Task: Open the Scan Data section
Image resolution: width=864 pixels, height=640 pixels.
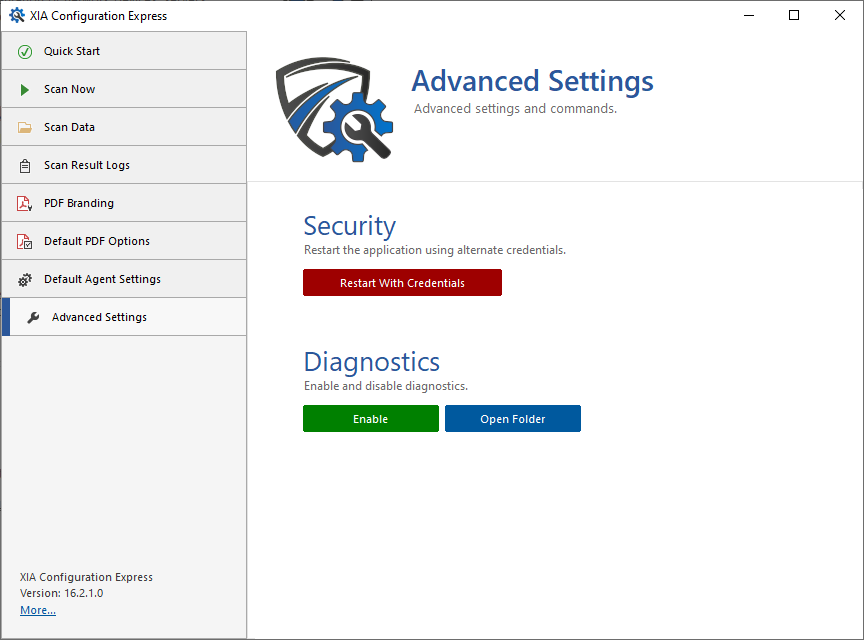Action: (124, 127)
